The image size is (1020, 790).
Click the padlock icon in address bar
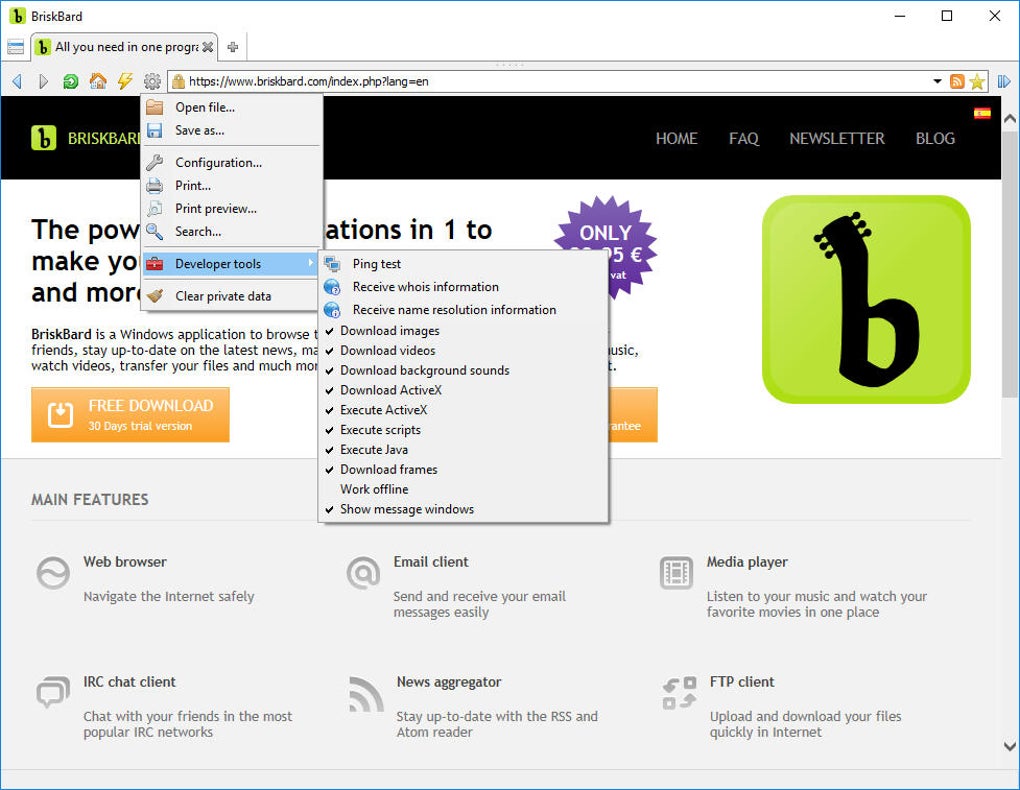click(178, 81)
